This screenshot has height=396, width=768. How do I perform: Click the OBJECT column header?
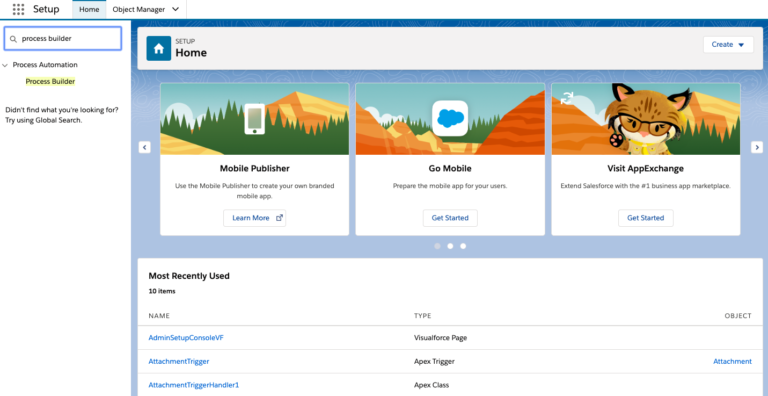(x=738, y=316)
